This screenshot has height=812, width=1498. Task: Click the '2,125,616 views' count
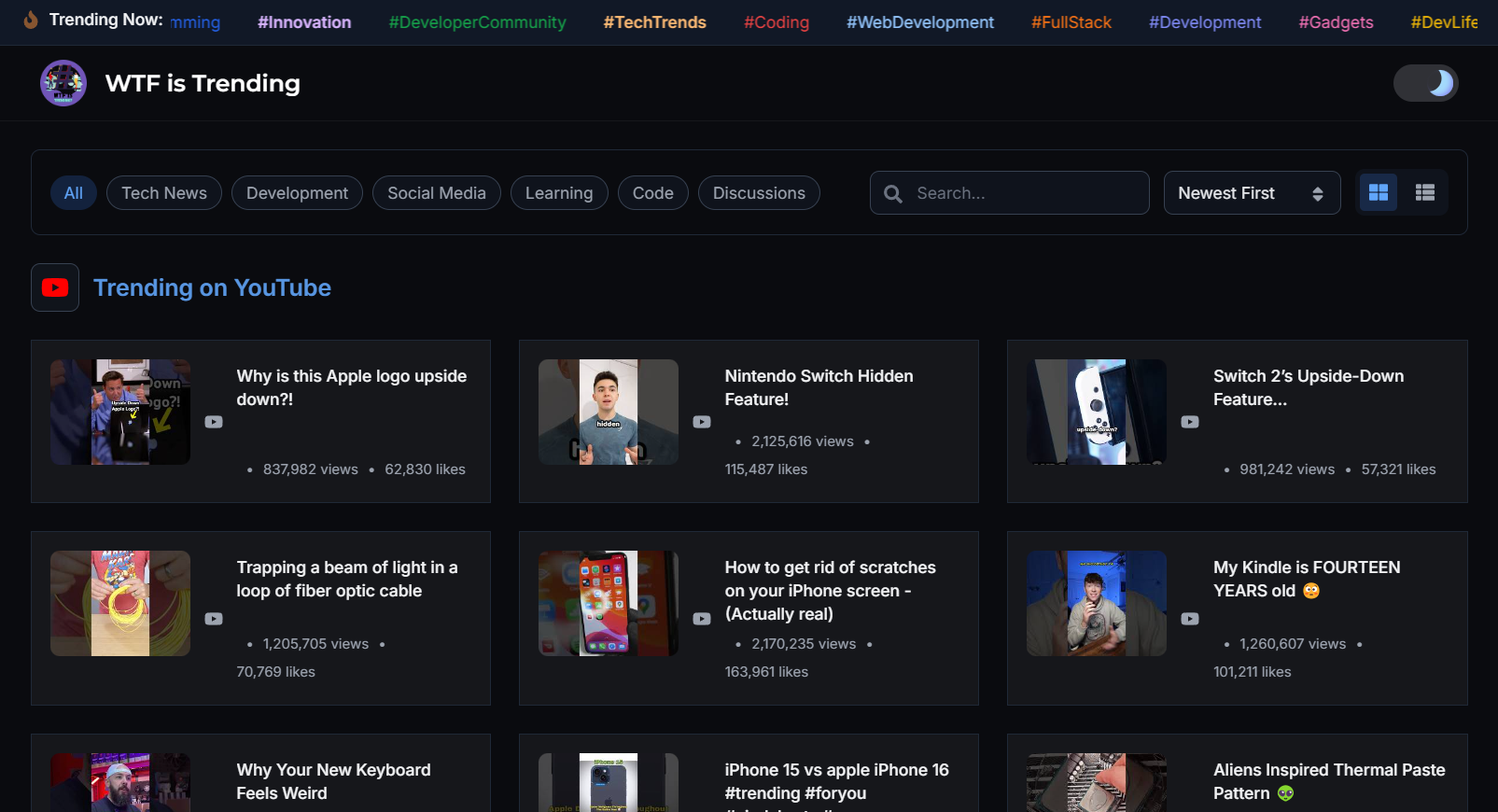click(x=803, y=441)
